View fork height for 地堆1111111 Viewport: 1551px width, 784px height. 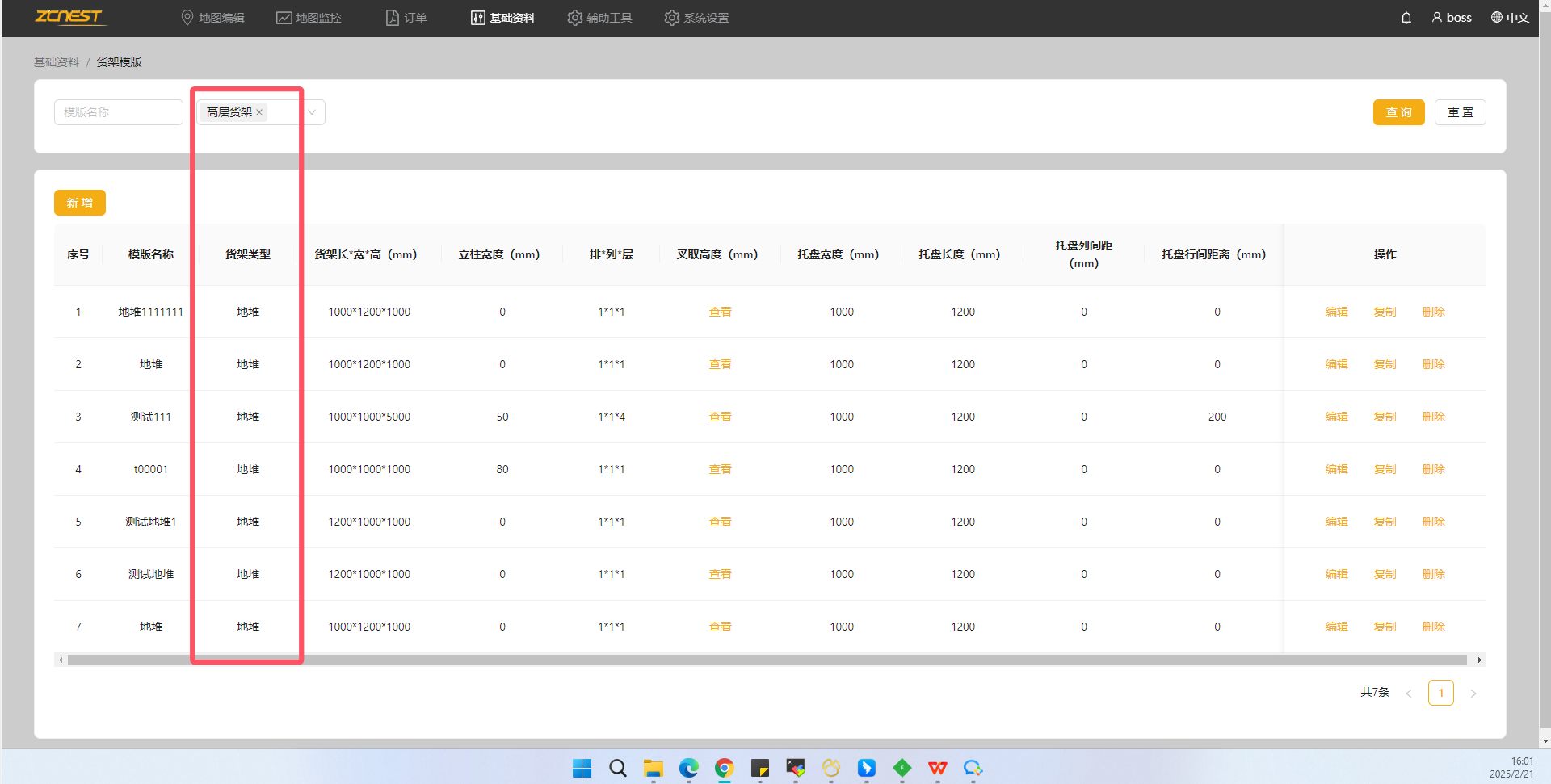coord(721,312)
